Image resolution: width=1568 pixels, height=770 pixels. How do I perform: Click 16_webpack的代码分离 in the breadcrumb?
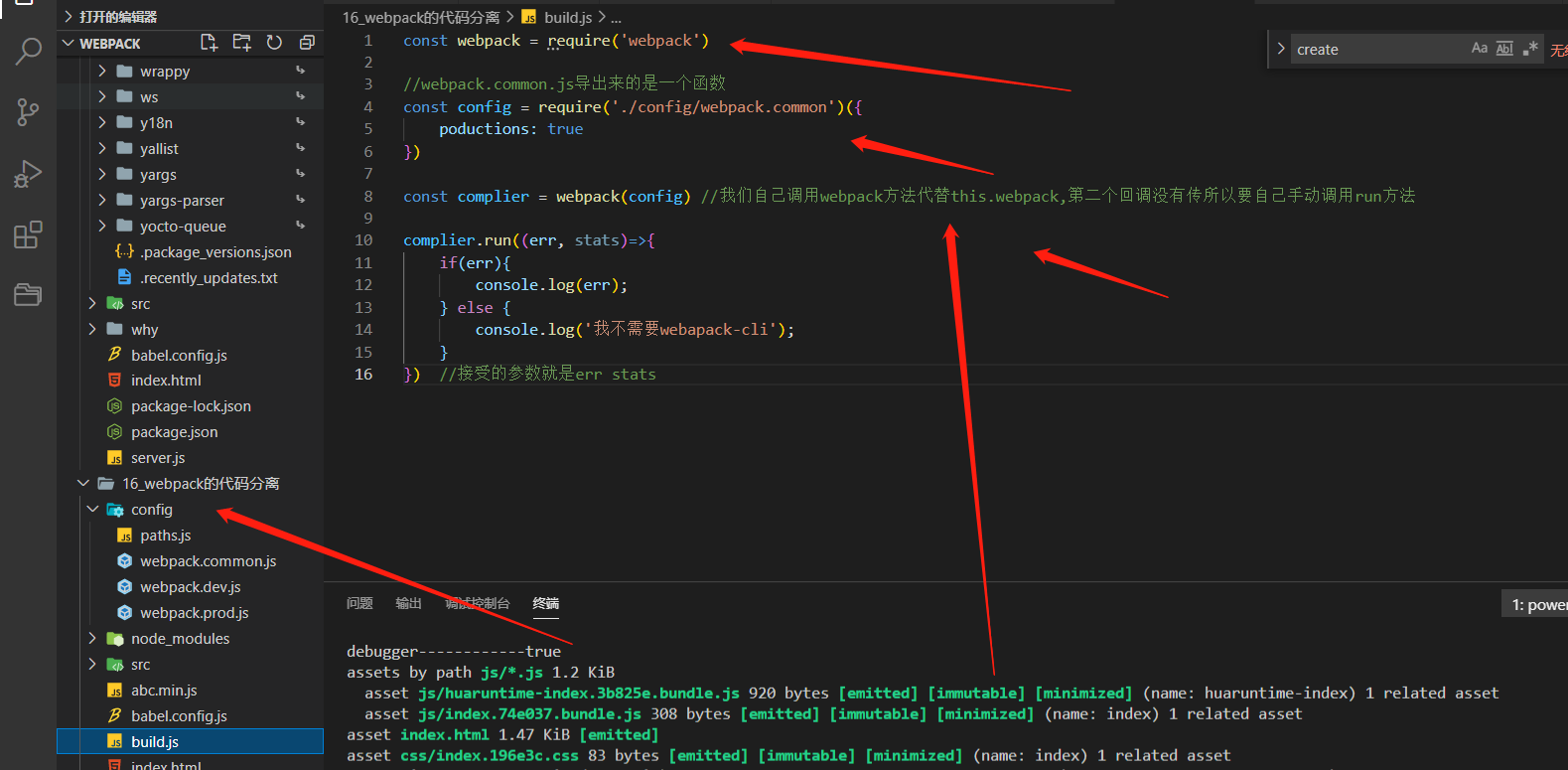coord(421,17)
